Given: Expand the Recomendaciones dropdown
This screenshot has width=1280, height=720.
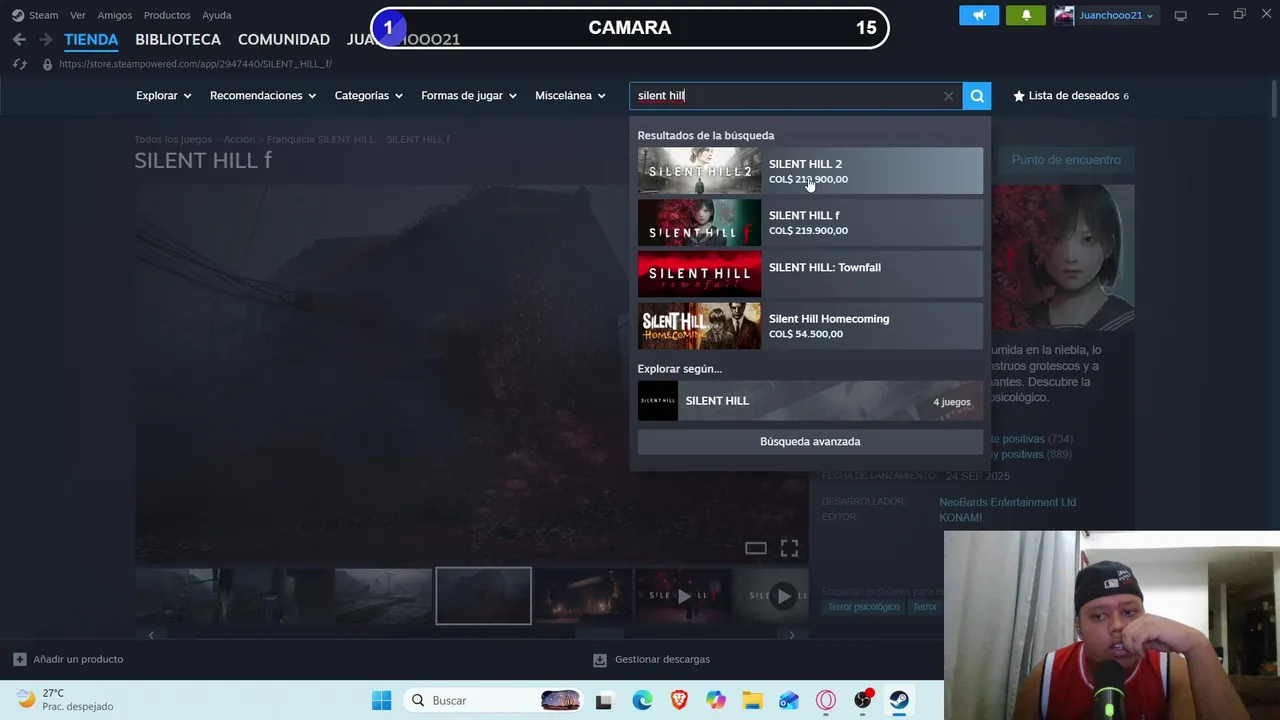Looking at the screenshot, I should 263,96.
